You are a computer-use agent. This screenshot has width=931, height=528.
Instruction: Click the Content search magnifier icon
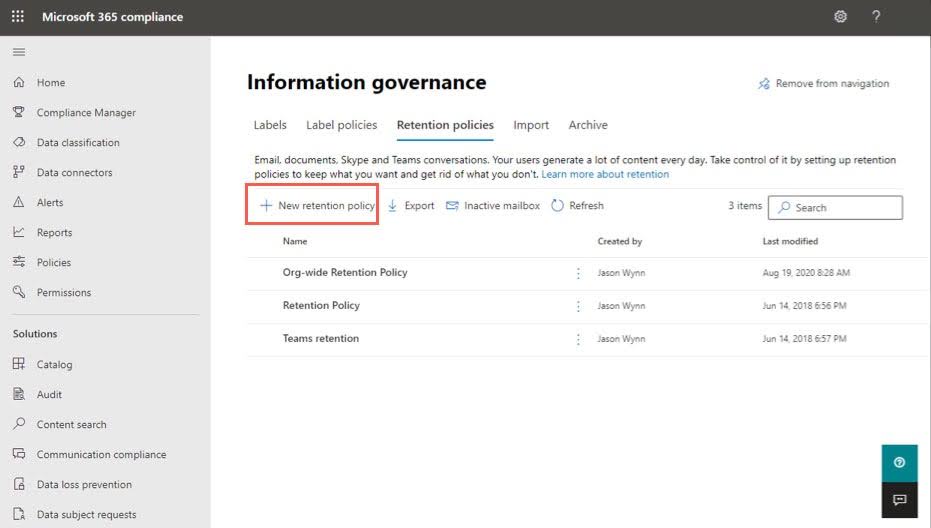pos(19,423)
